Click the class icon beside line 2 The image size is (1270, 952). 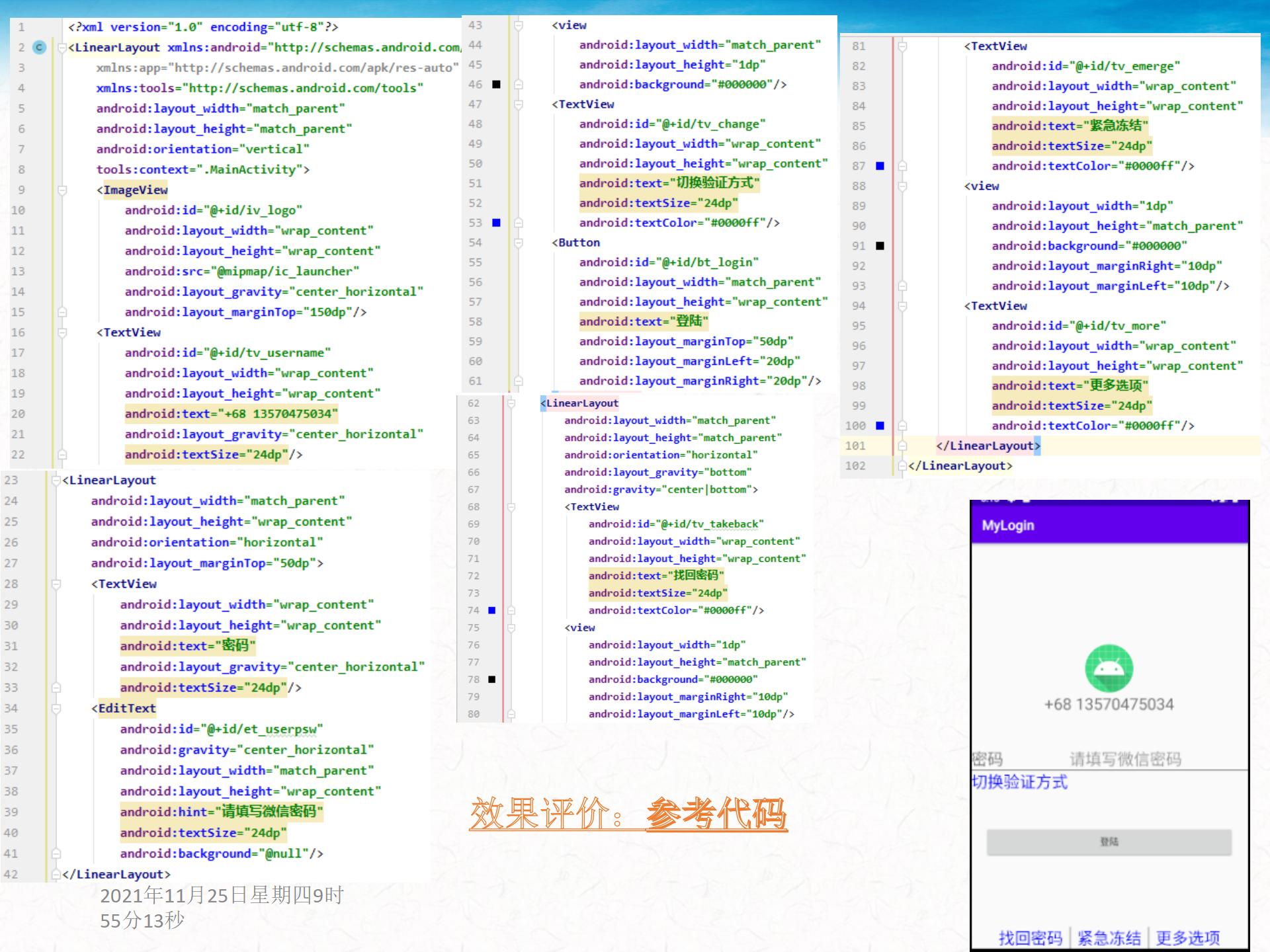[x=40, y=48]
